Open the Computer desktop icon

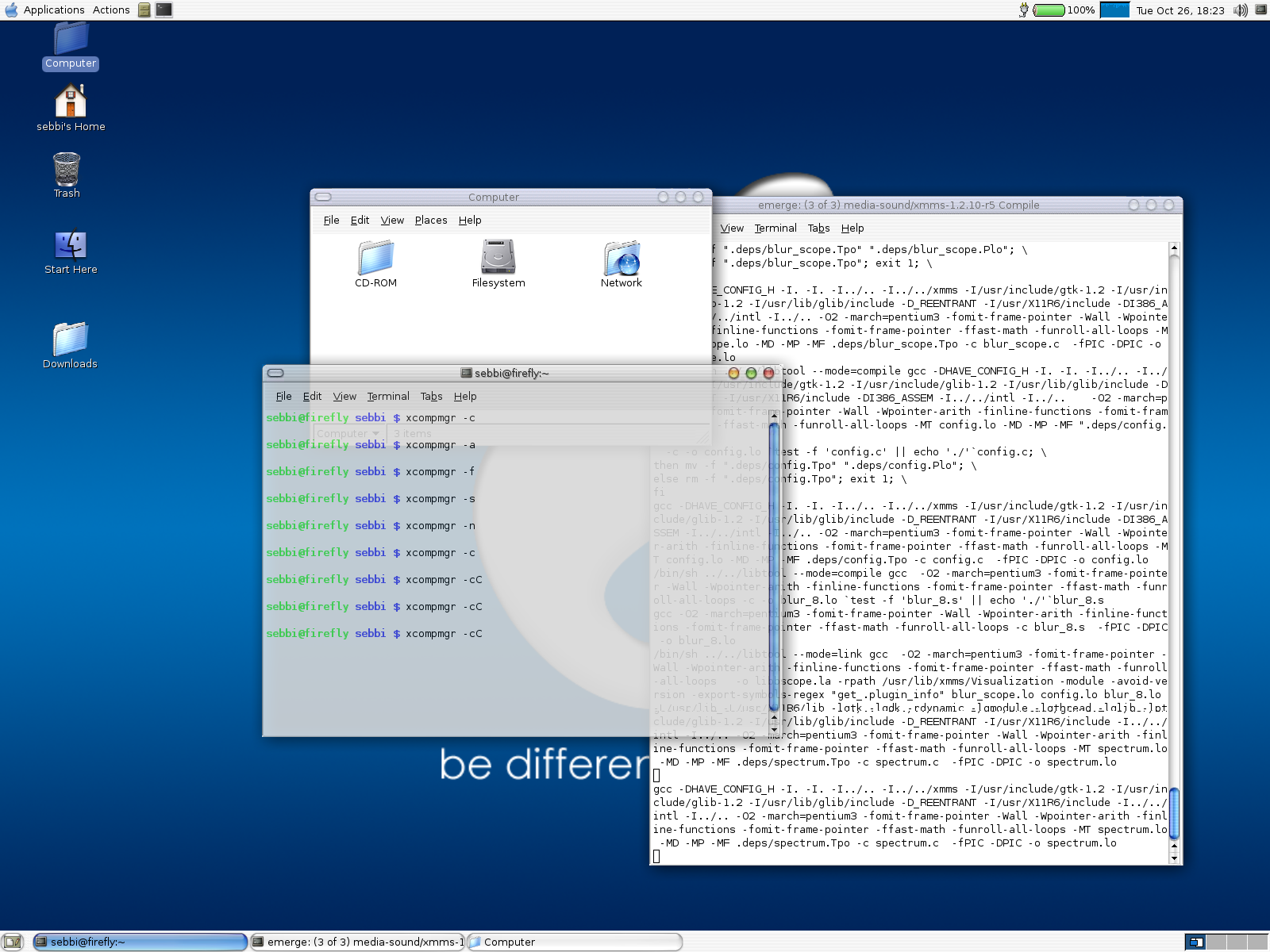coord(71,40)
